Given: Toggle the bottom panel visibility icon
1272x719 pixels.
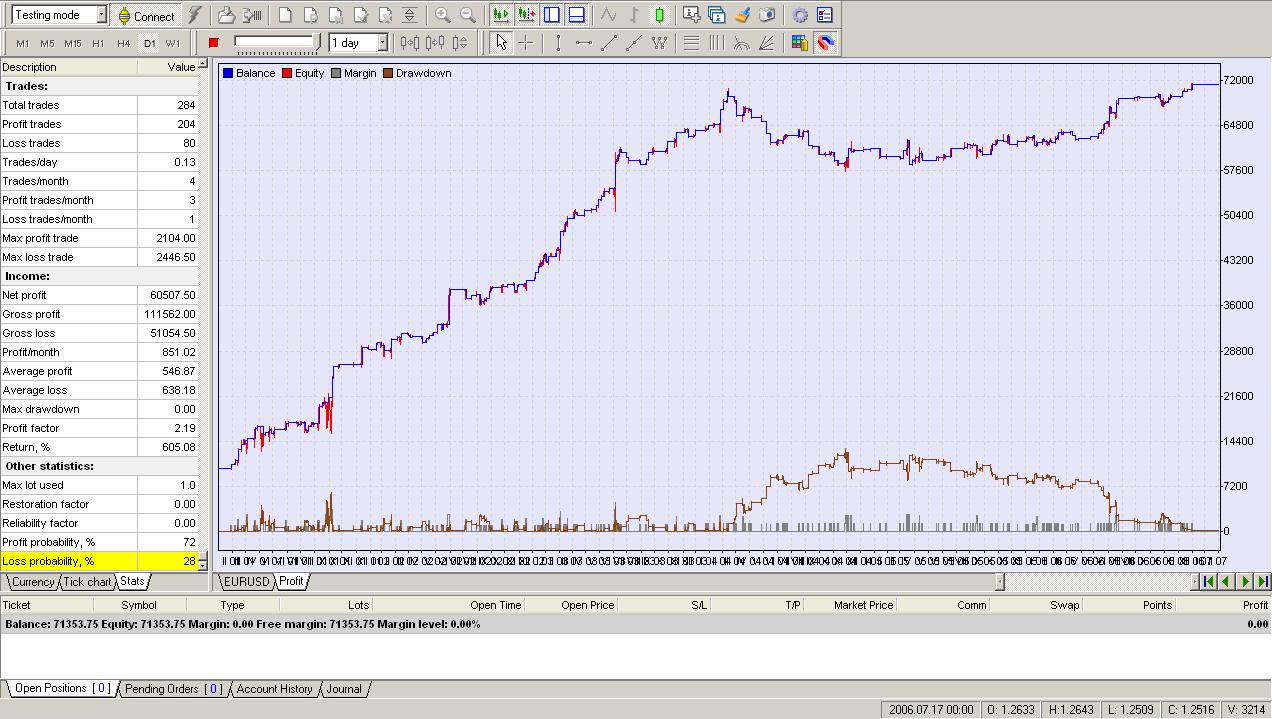Looking at the screenshot, I should 576,15.
